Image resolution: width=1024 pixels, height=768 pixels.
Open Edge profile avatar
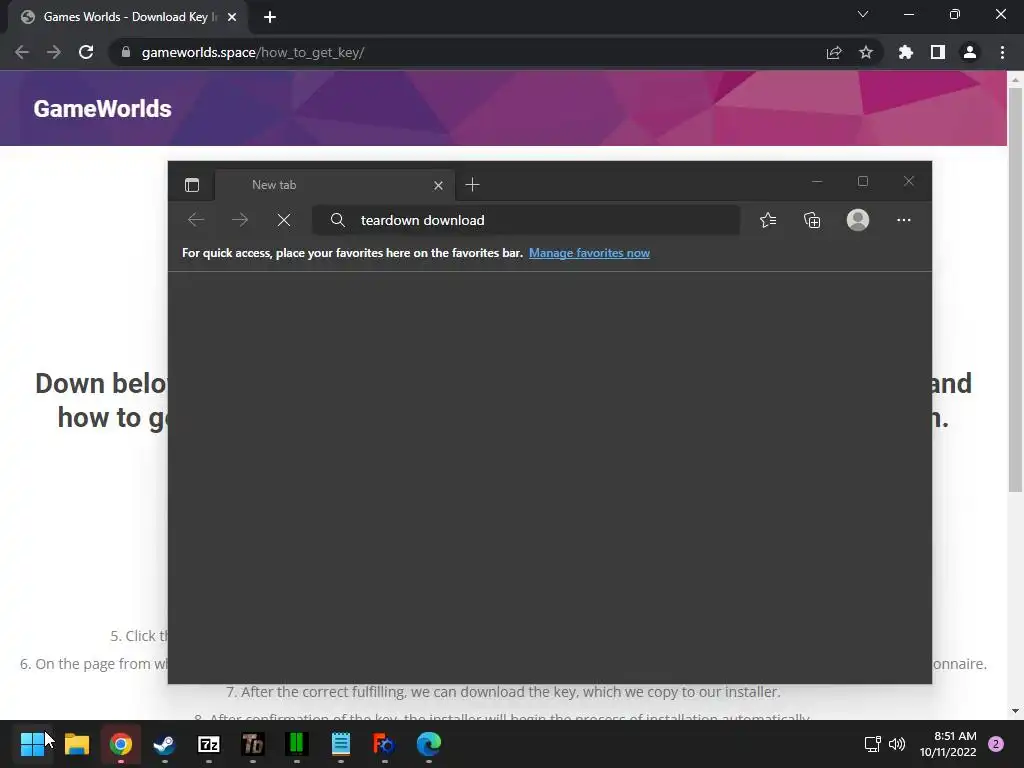(857, 219)
